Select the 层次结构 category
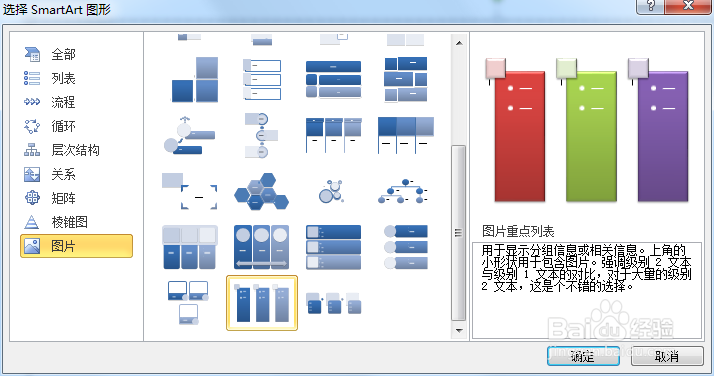 click(x=76, y=150)
